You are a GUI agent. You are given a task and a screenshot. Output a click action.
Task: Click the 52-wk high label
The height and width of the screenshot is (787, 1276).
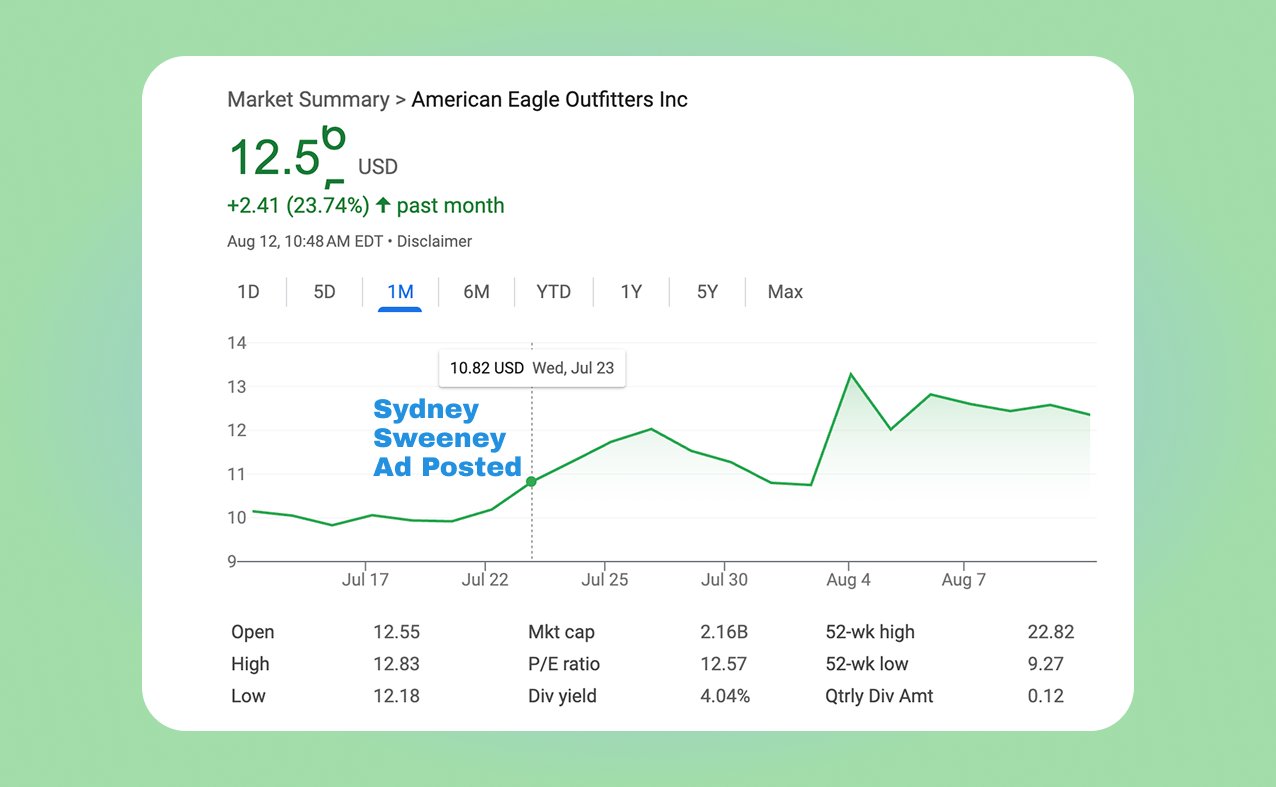pyautogui.click(x=870, y=632)
